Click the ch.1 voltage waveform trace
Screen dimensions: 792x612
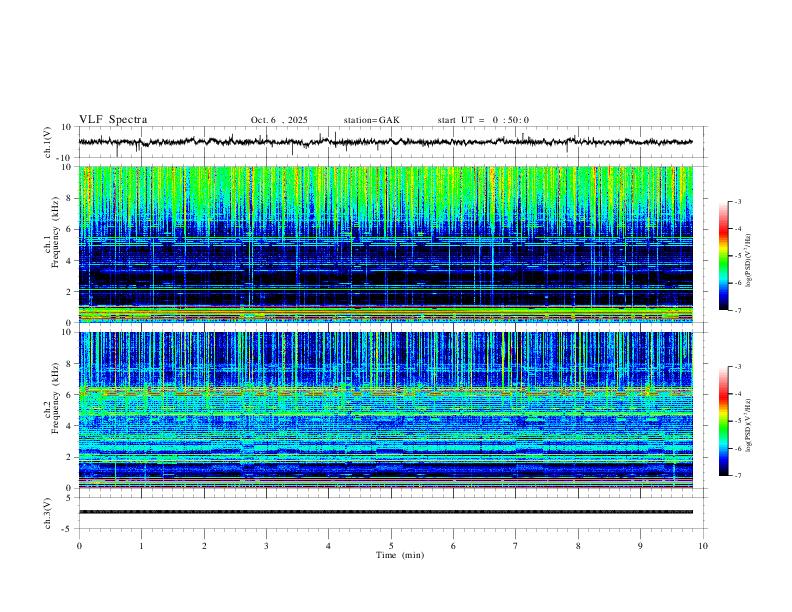coord(385,142)
